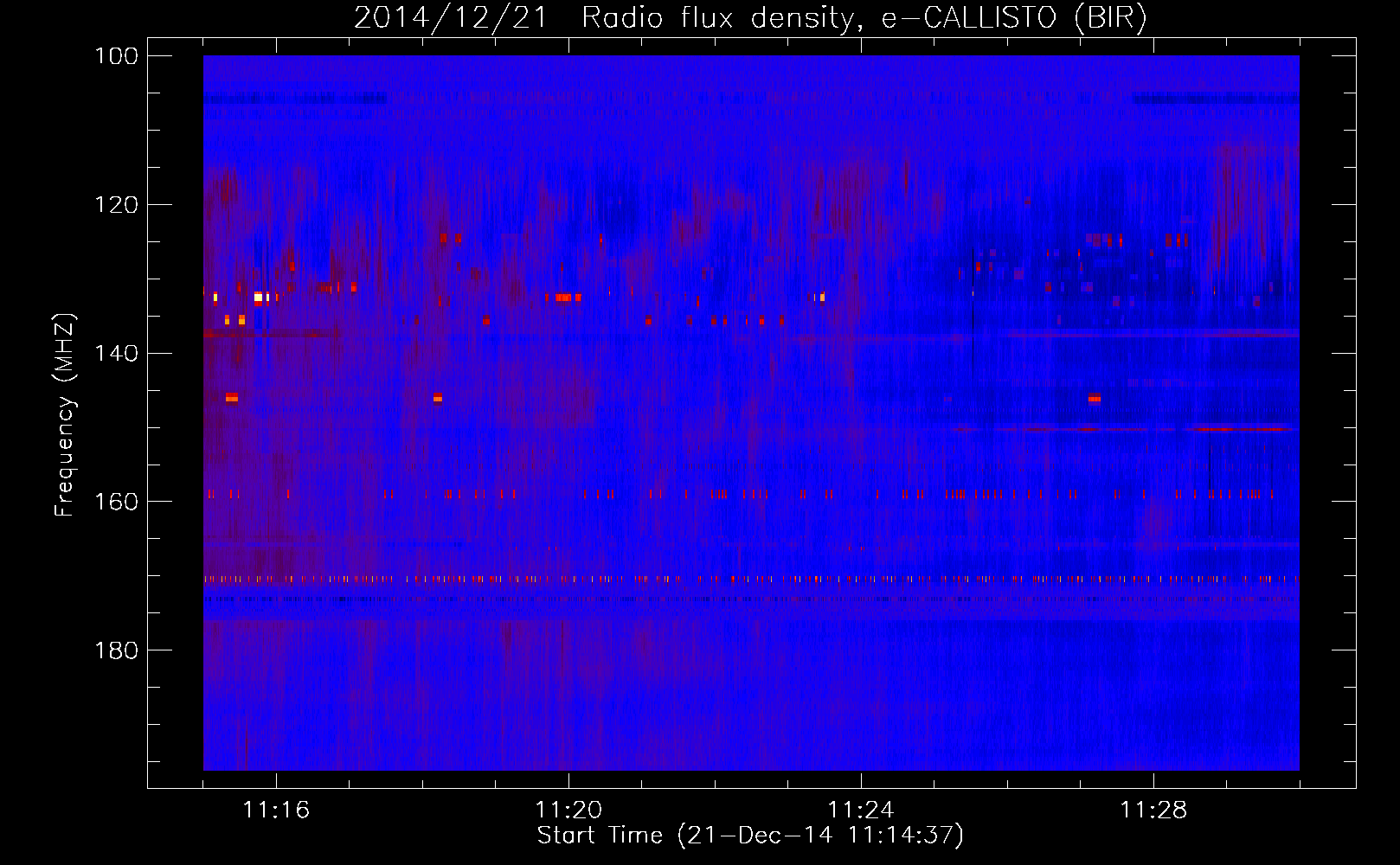
Task: Click the 11:16 time tick label
Action: [x=276, y=811]
